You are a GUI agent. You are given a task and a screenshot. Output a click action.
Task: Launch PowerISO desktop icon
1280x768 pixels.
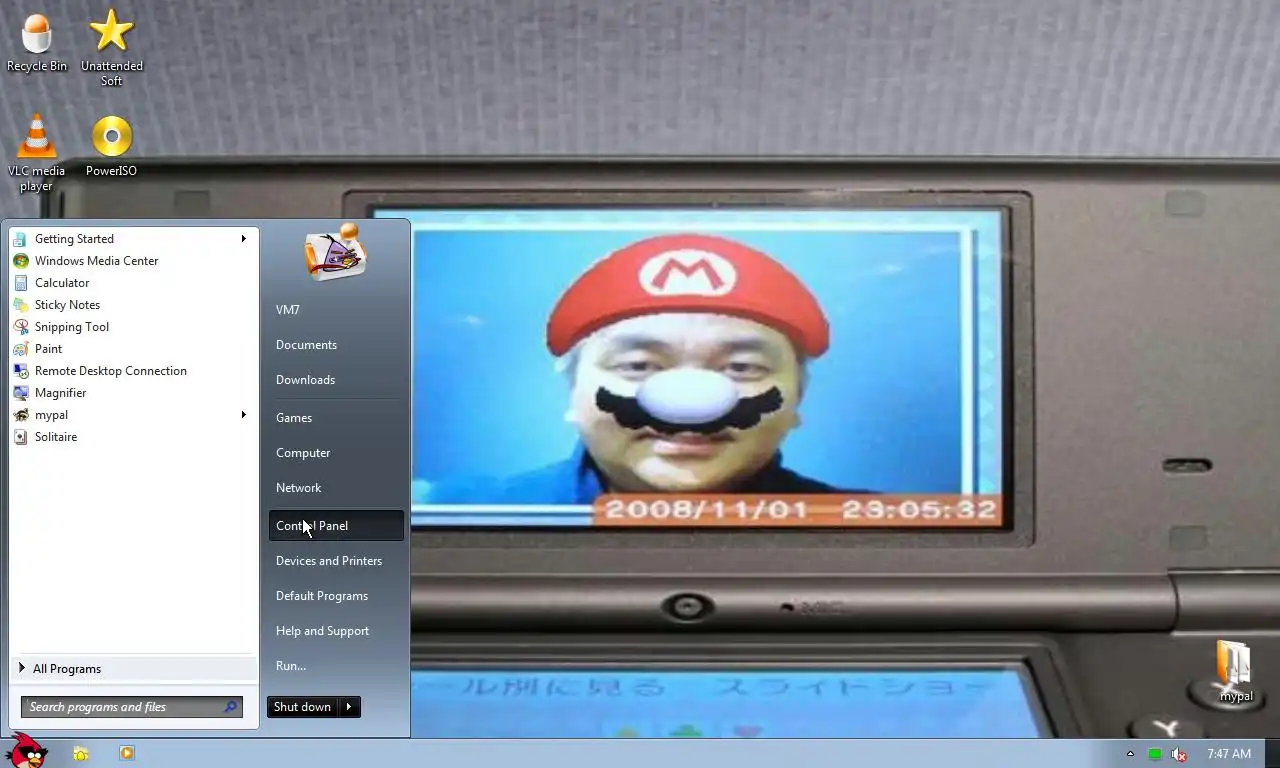click(x=111, y=145)
